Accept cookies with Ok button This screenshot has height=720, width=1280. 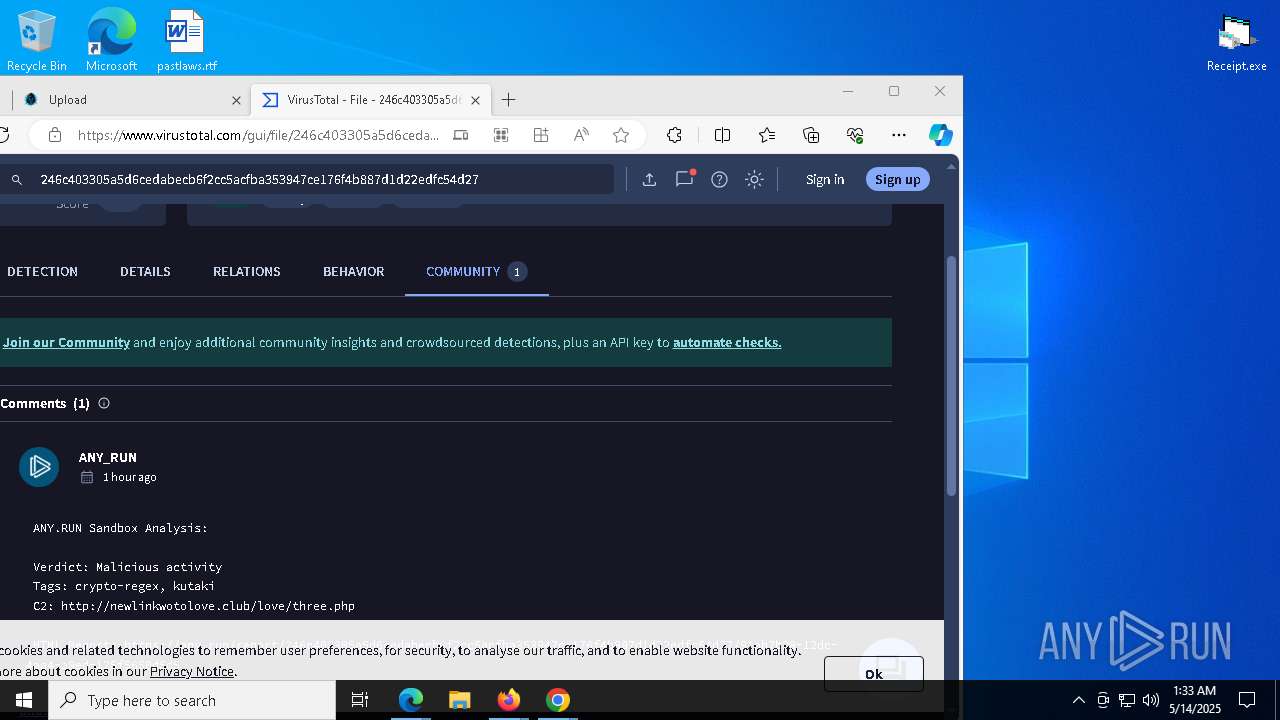[874, 674]
